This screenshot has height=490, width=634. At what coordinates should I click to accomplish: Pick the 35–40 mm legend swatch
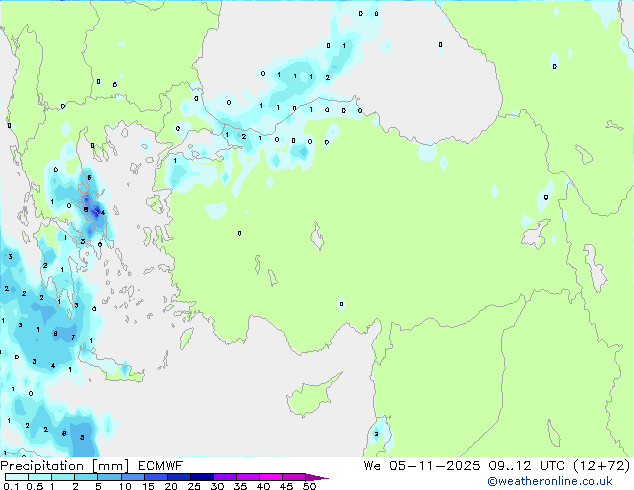tap(248, 477)
